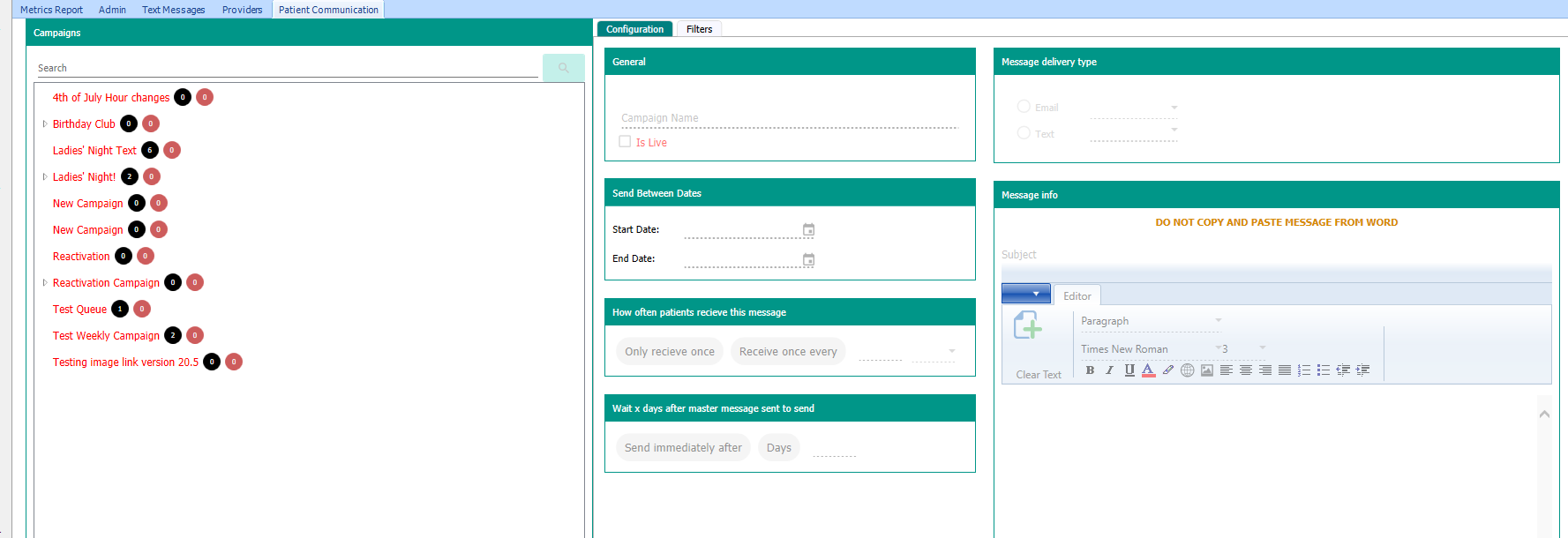Open the highlight marker tool

[1168, 370]
